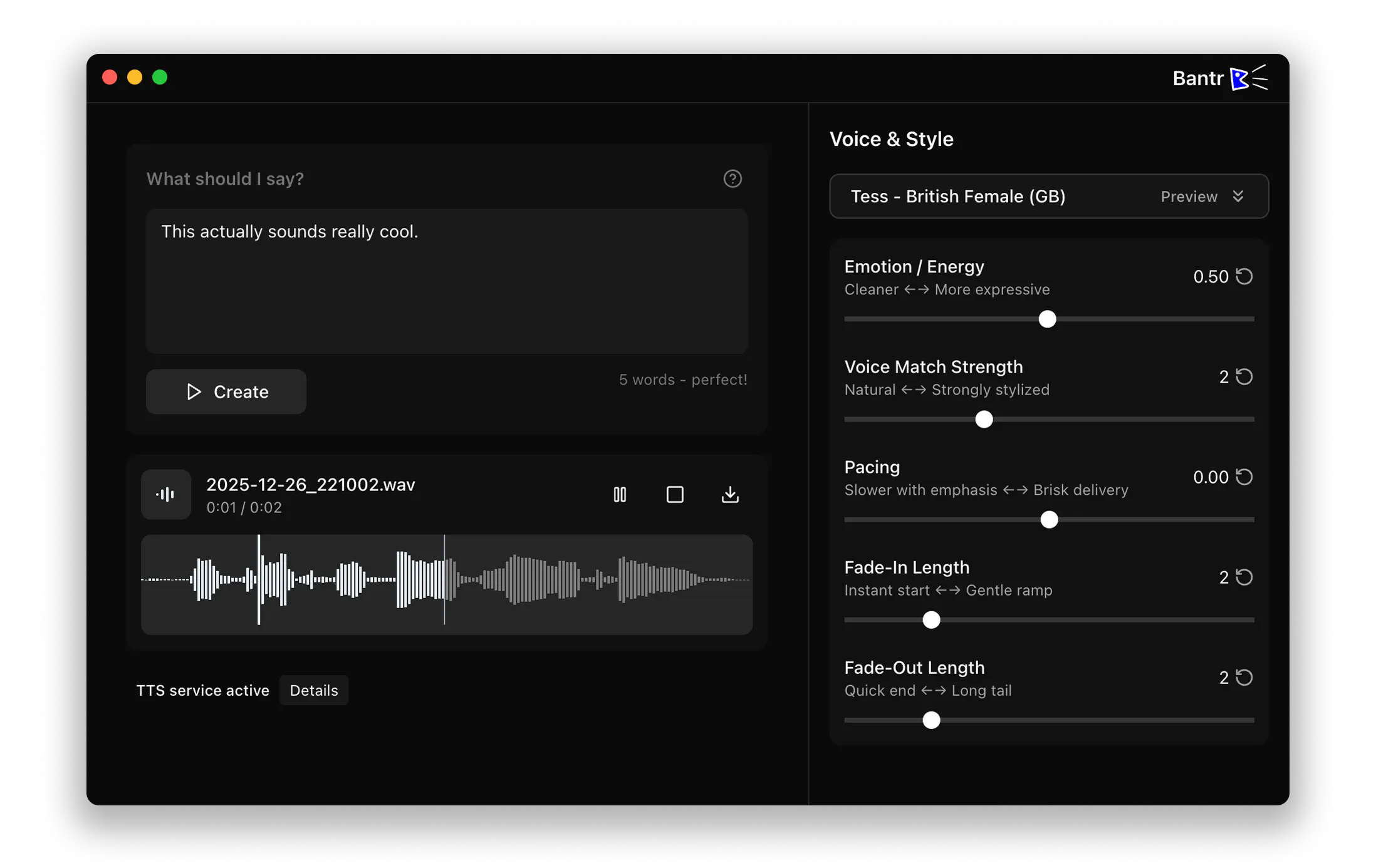
Task: Click the help question mark icon
Action: [732, 178]
